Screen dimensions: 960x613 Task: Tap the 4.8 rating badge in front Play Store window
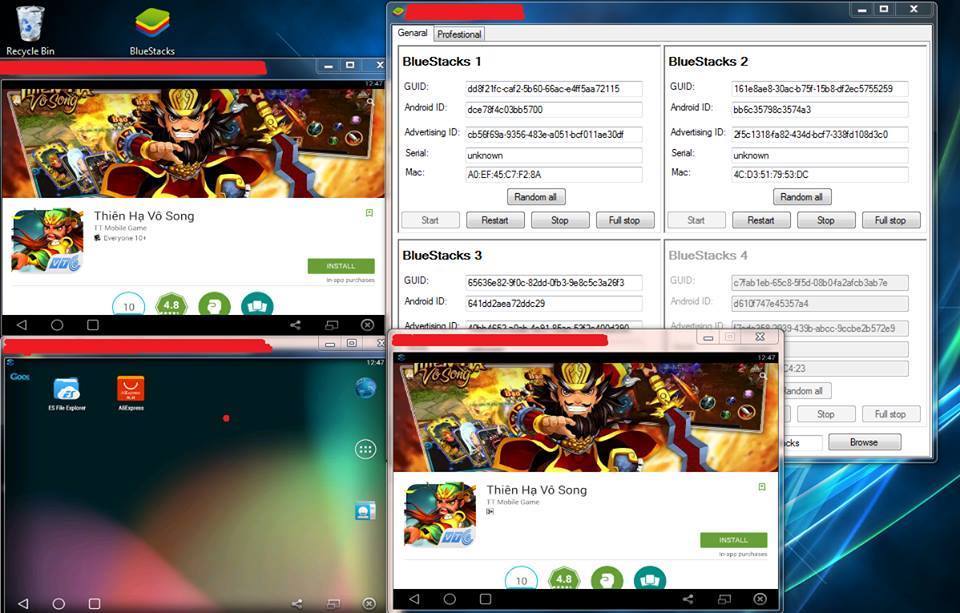point(563,579)
